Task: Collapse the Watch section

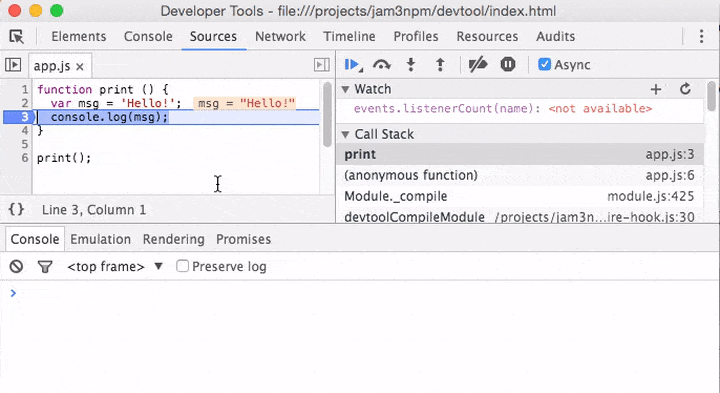Action: point(345,89)
